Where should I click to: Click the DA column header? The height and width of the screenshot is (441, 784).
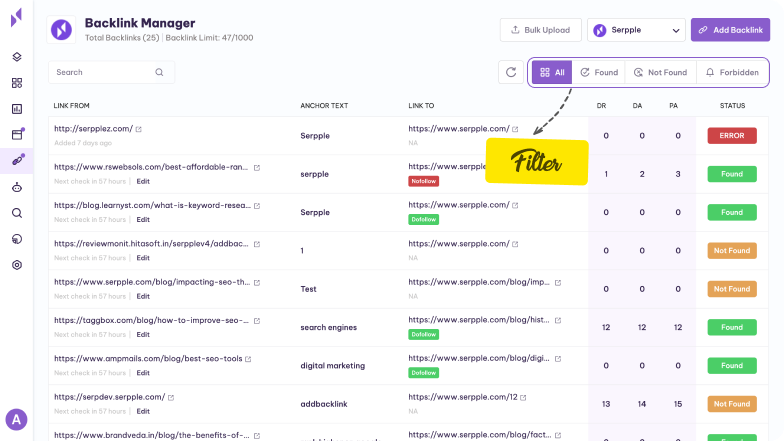click(638, 106)
